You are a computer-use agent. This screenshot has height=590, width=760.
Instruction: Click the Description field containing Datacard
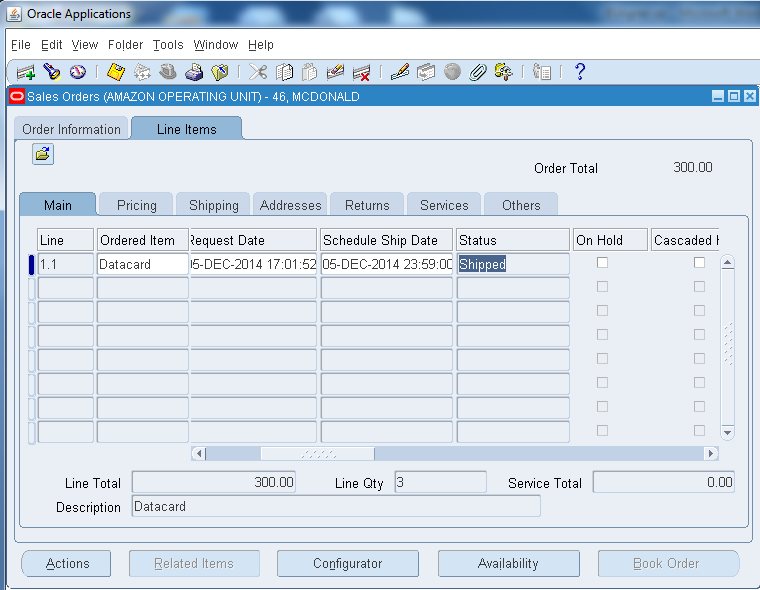(x=336, y=506)
